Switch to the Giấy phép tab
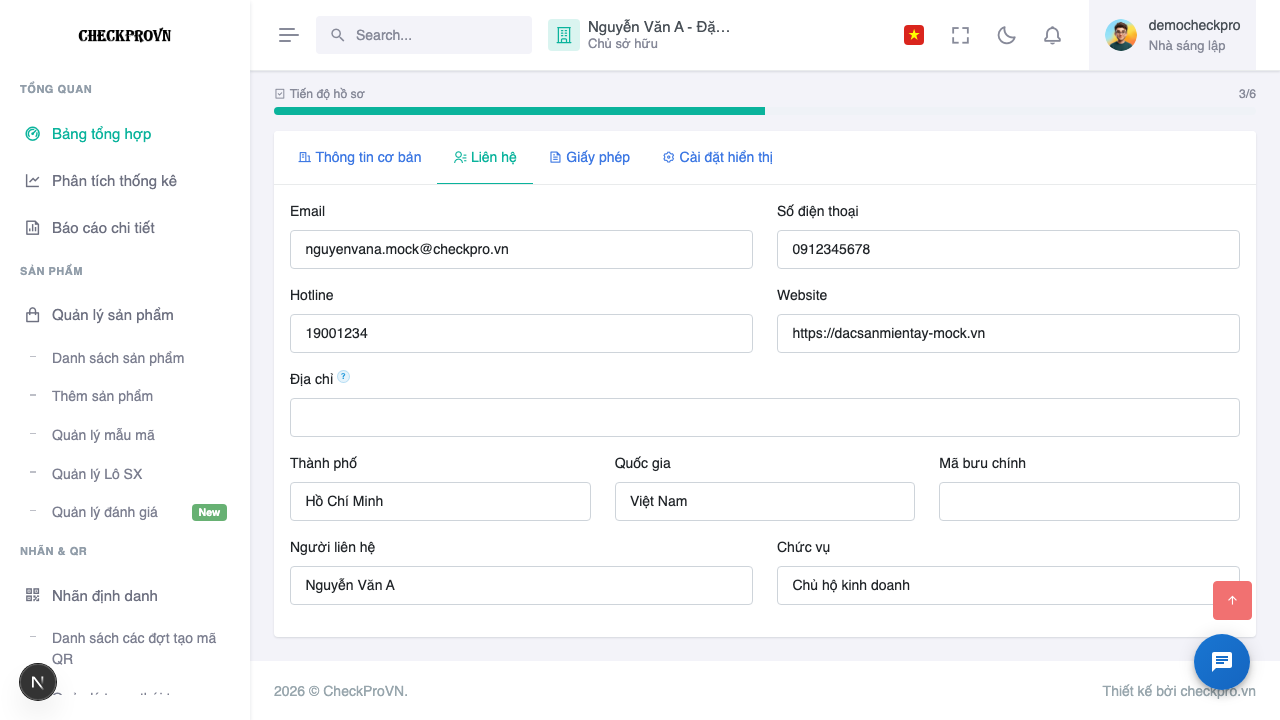1280x720 pixels. [590, 157]
